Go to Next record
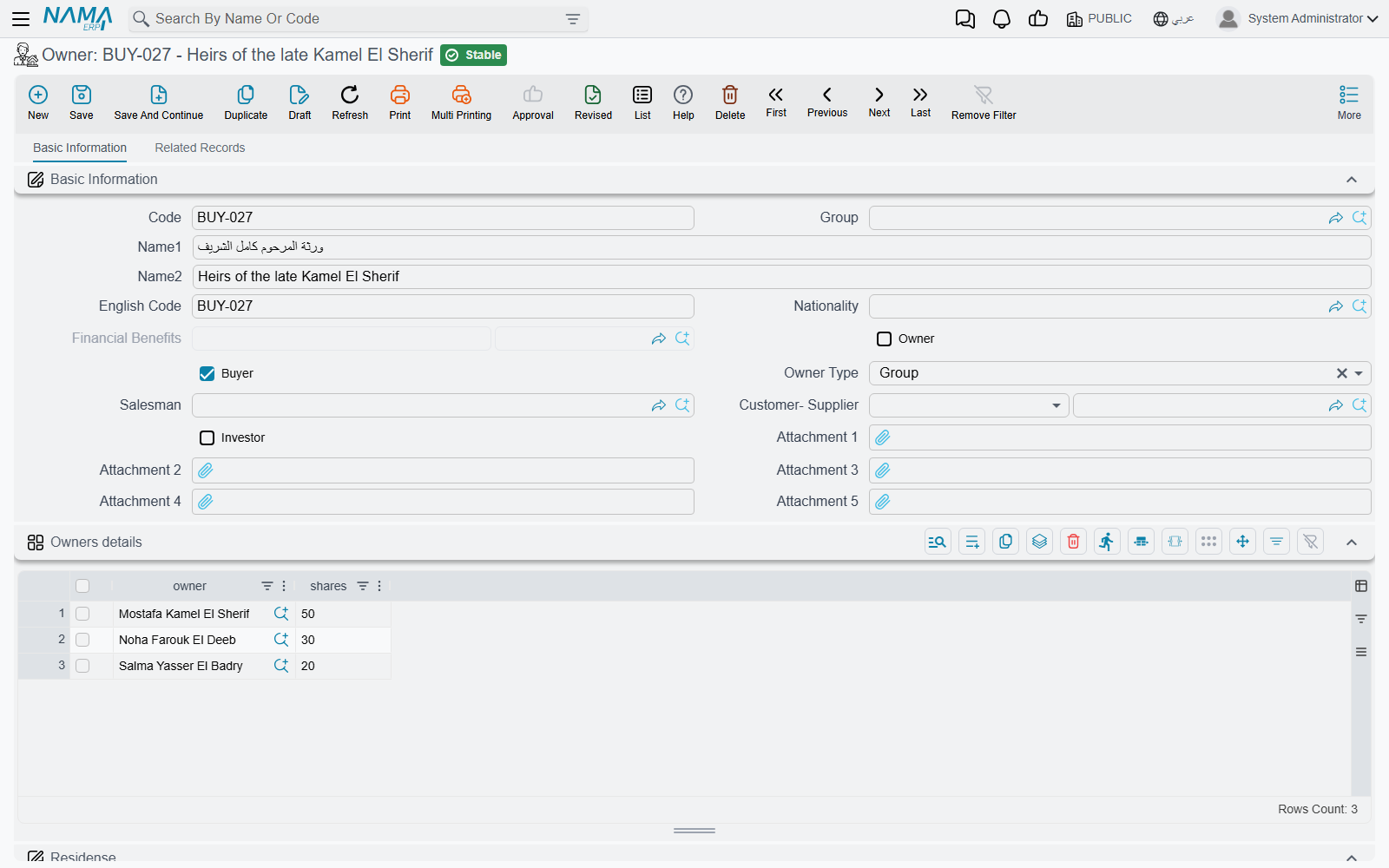This screenshot has height=868, width=1389. [x=879, y=102]
